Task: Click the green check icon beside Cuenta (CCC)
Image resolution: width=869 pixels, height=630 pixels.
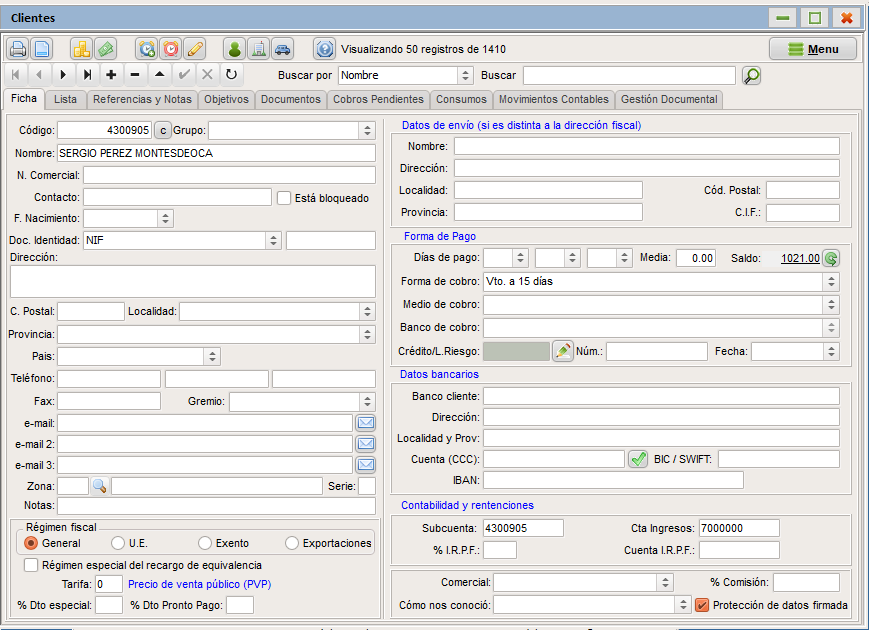Action: coord(638,459)
